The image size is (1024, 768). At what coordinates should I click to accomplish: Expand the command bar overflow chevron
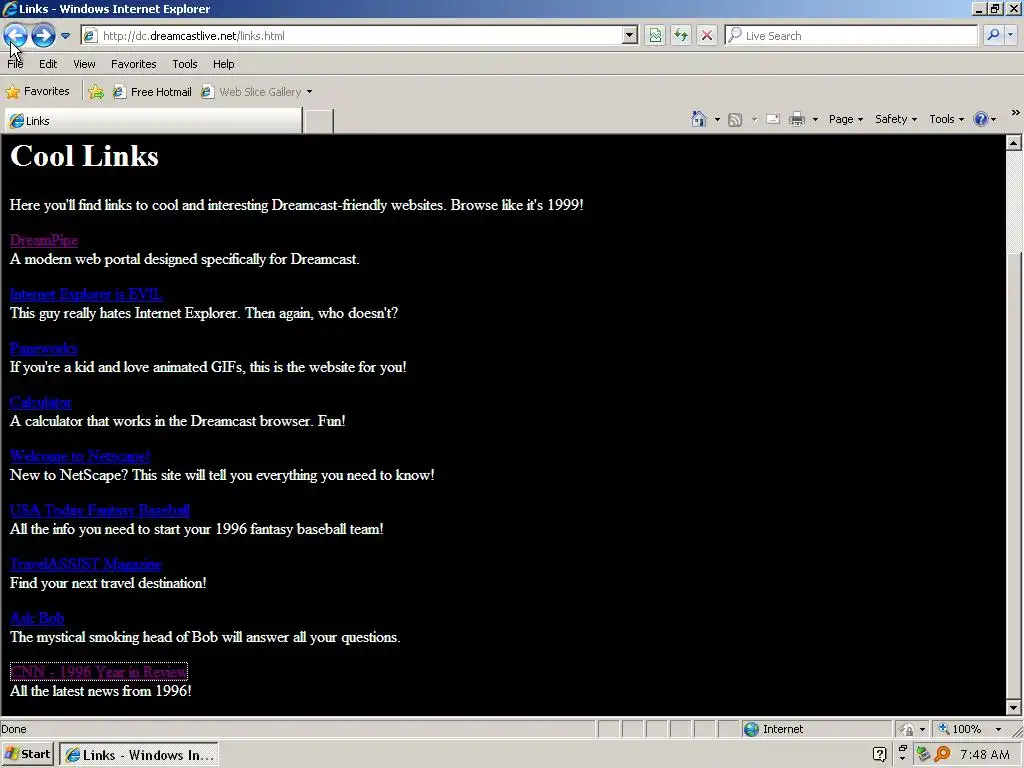click(1016, 113)
